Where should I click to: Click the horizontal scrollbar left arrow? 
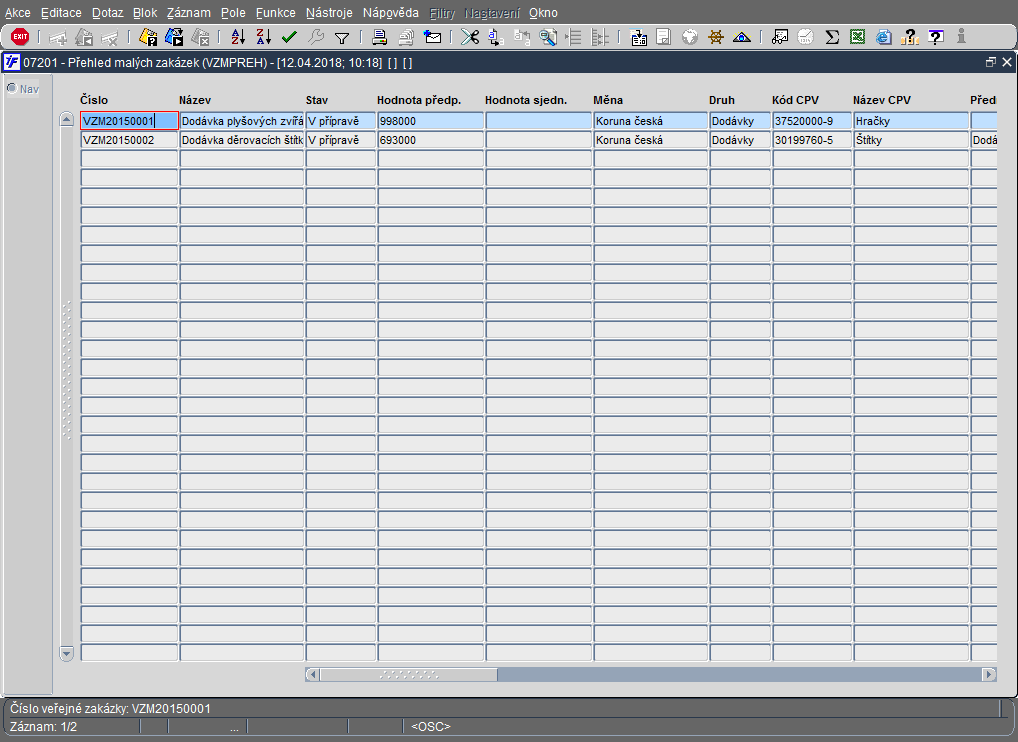(312, 674)
